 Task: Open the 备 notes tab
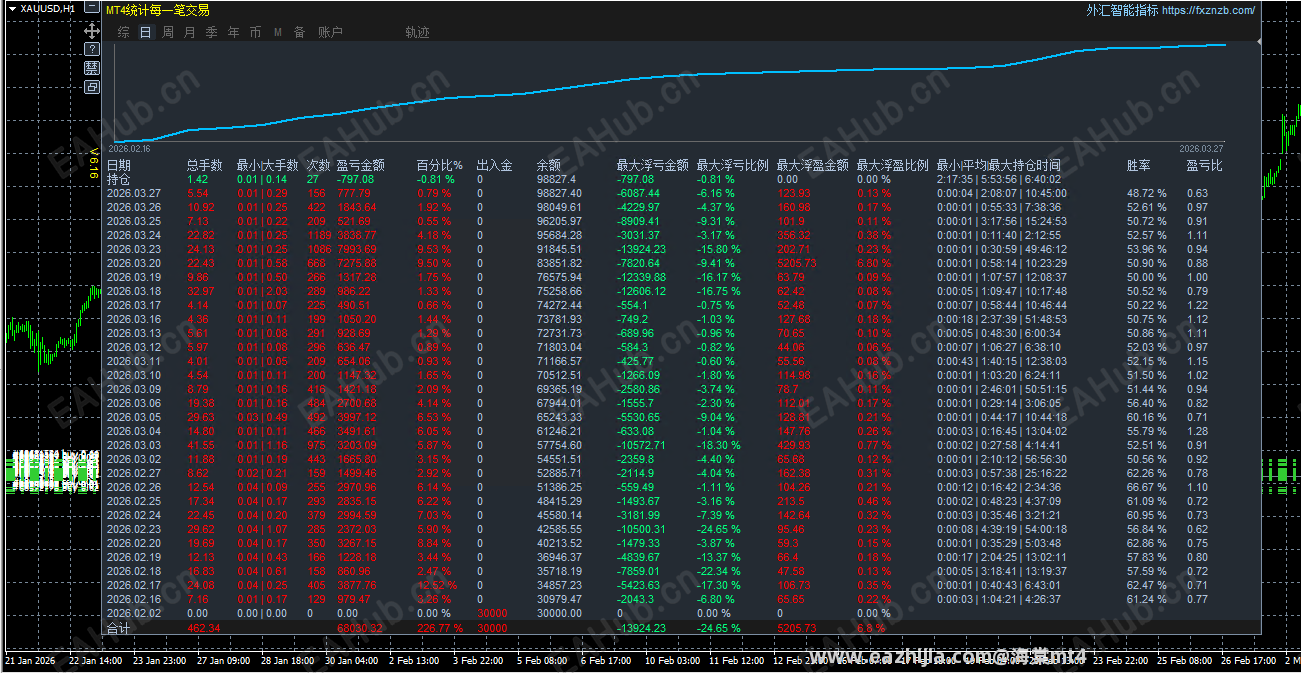(299, 32)
